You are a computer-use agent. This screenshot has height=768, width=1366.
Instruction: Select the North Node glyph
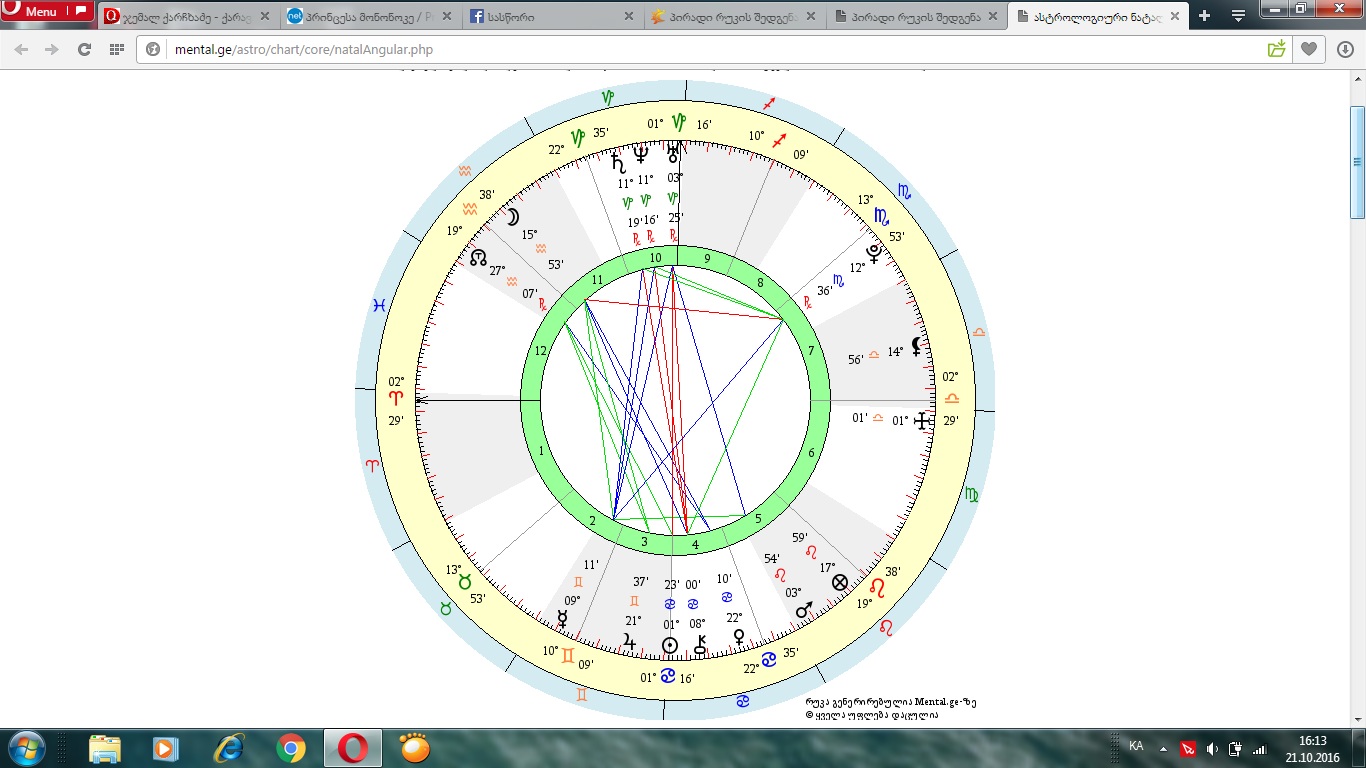click(x=480, y=257)
